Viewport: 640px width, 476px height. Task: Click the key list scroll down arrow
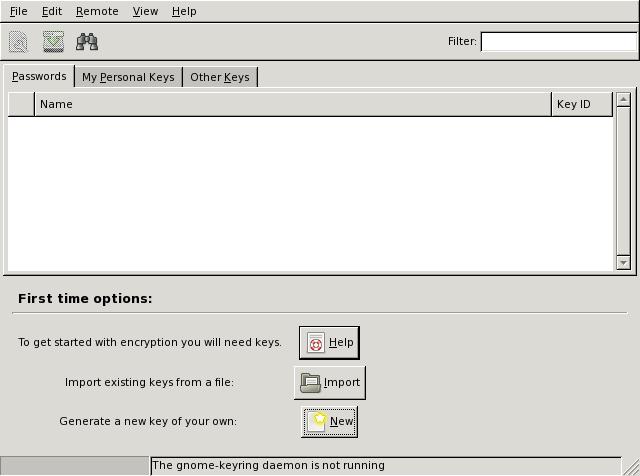[x=624, y=263]
